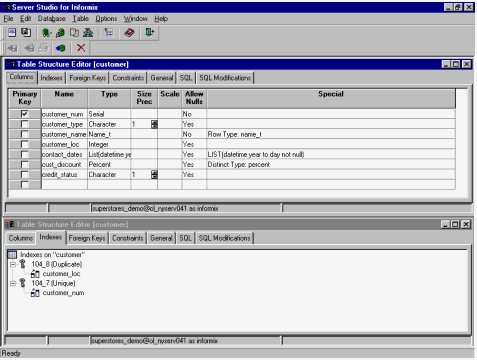
Task: Click the key icon of index 104_8
Action: (22, 264)
